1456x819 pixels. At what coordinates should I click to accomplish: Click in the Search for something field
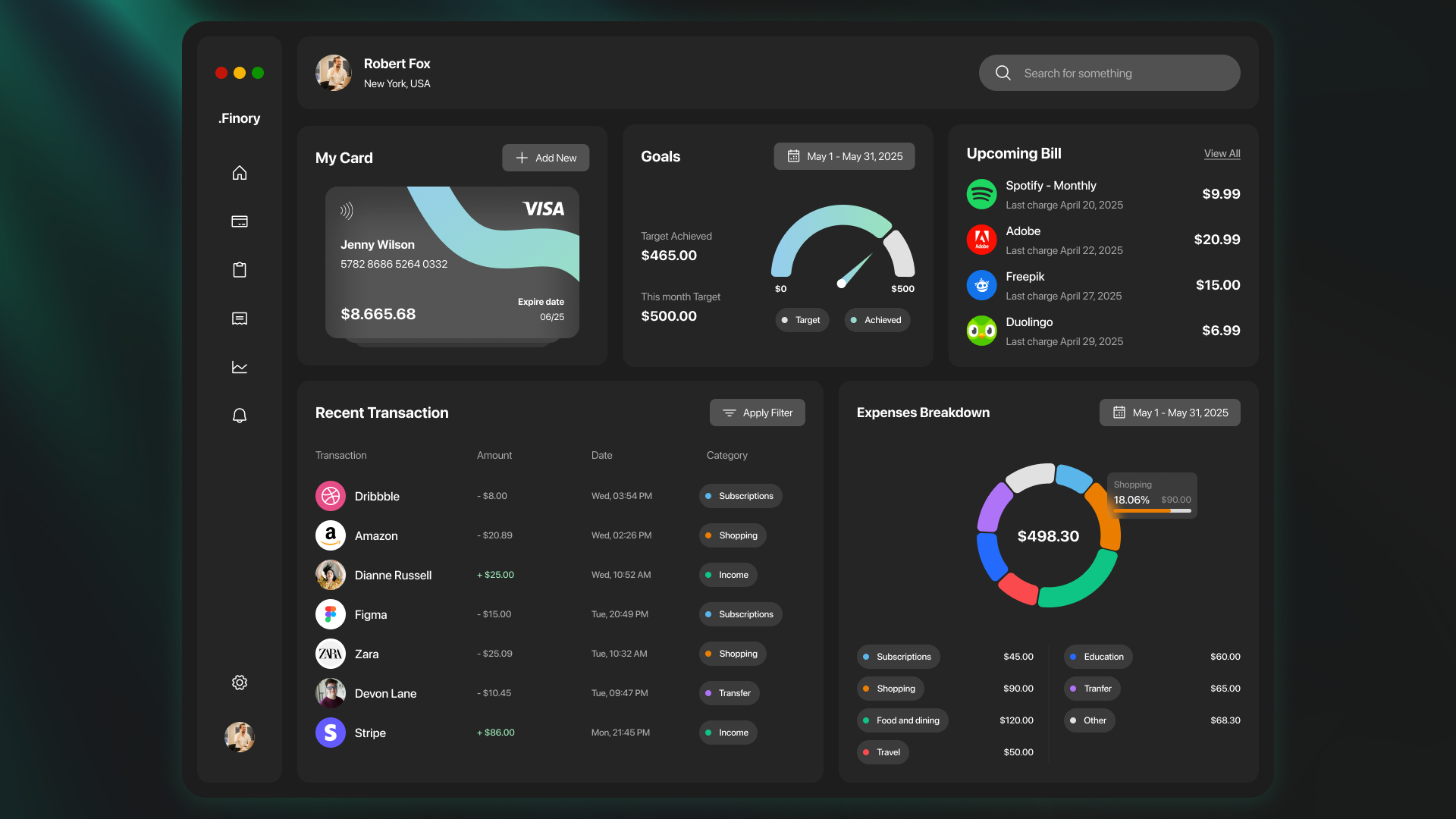click(1109, 73)
